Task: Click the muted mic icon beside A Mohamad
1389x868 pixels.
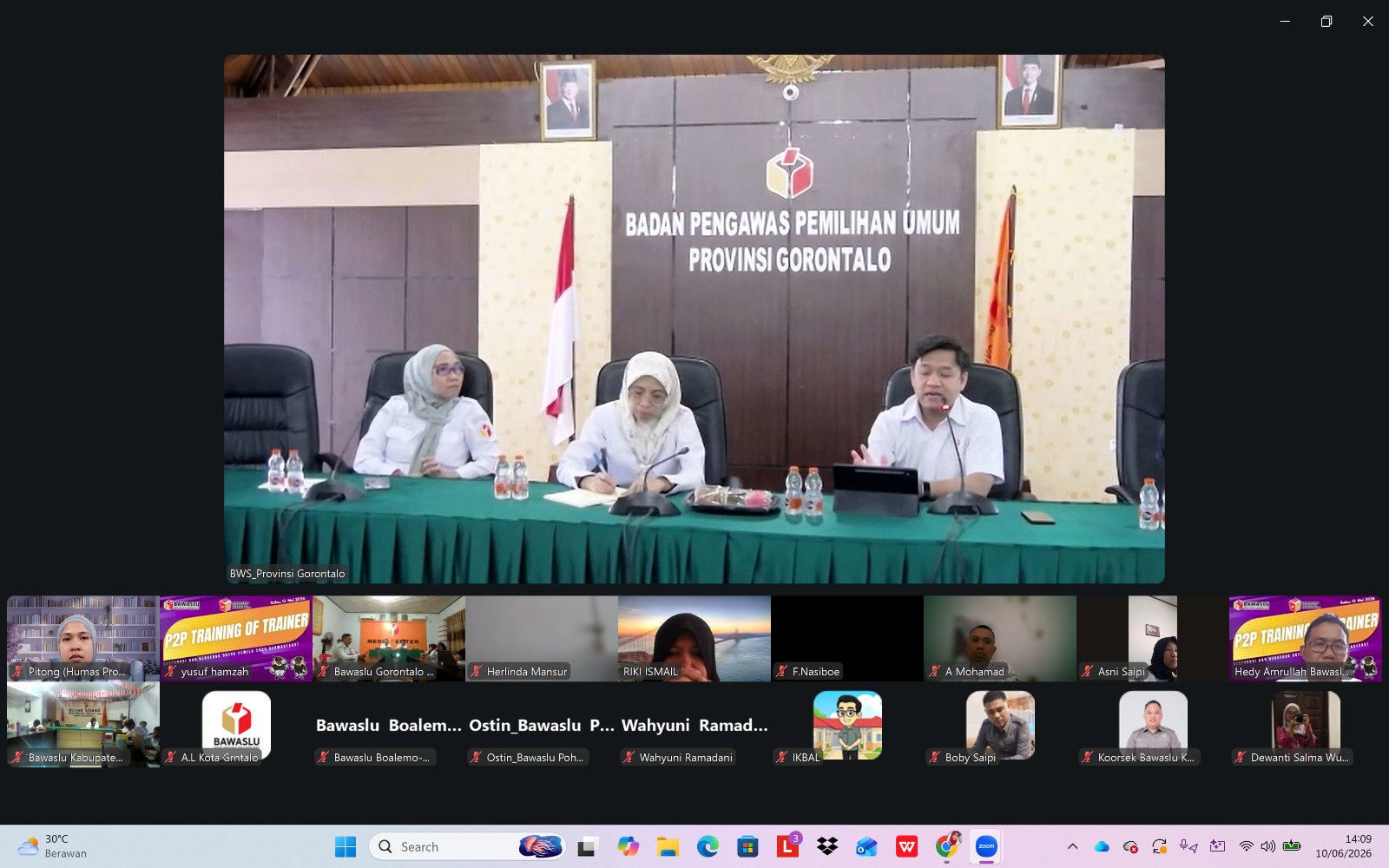Action: tap(934, 671)
